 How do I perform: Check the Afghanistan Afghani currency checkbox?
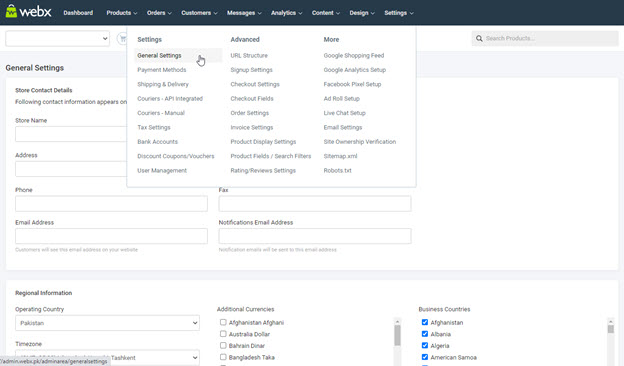click(223, 322)
